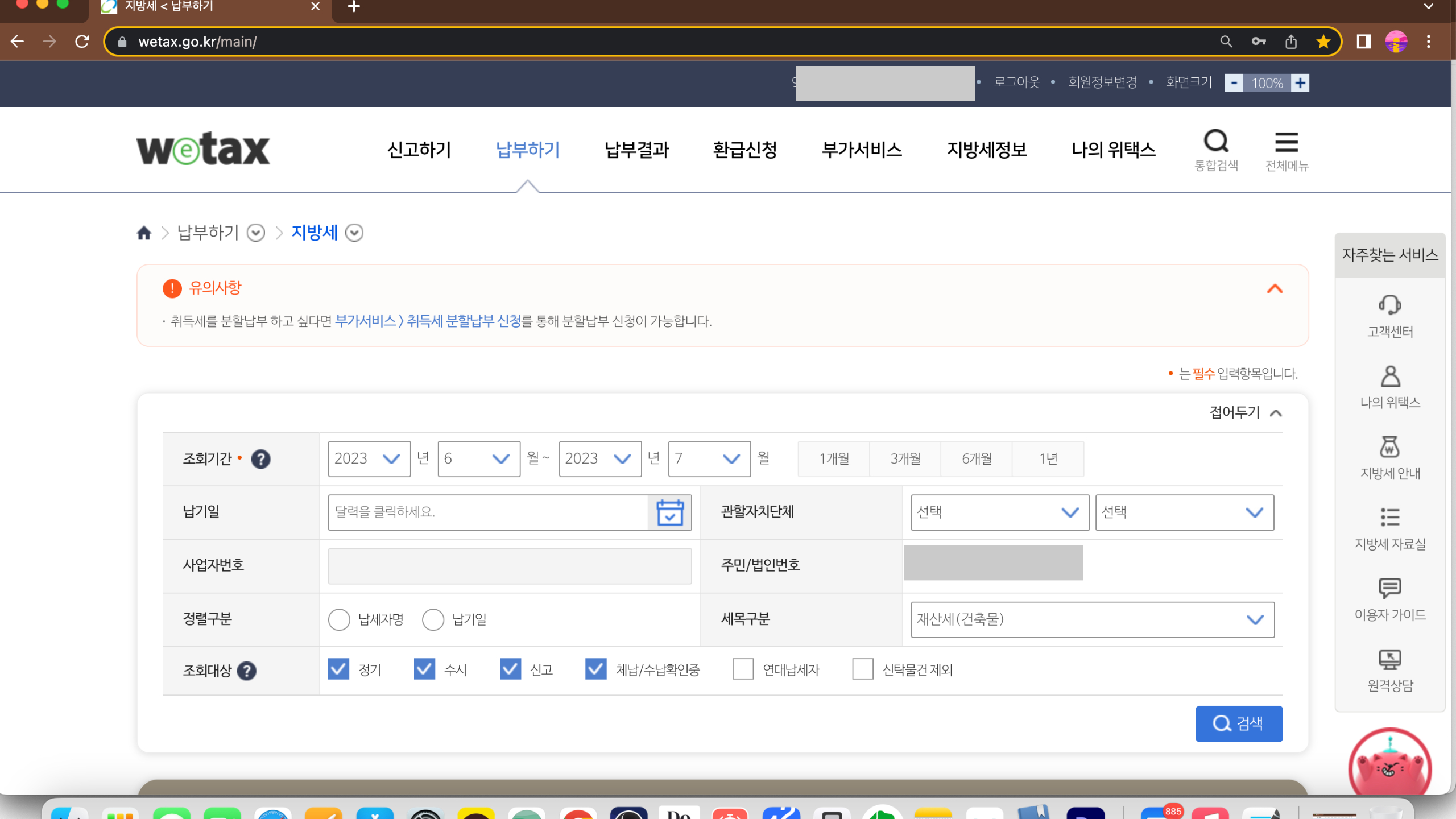This screenshot has height=819, width=1456.
Task: Select the 납세자명 sort radio button
Action: (339, 619)
